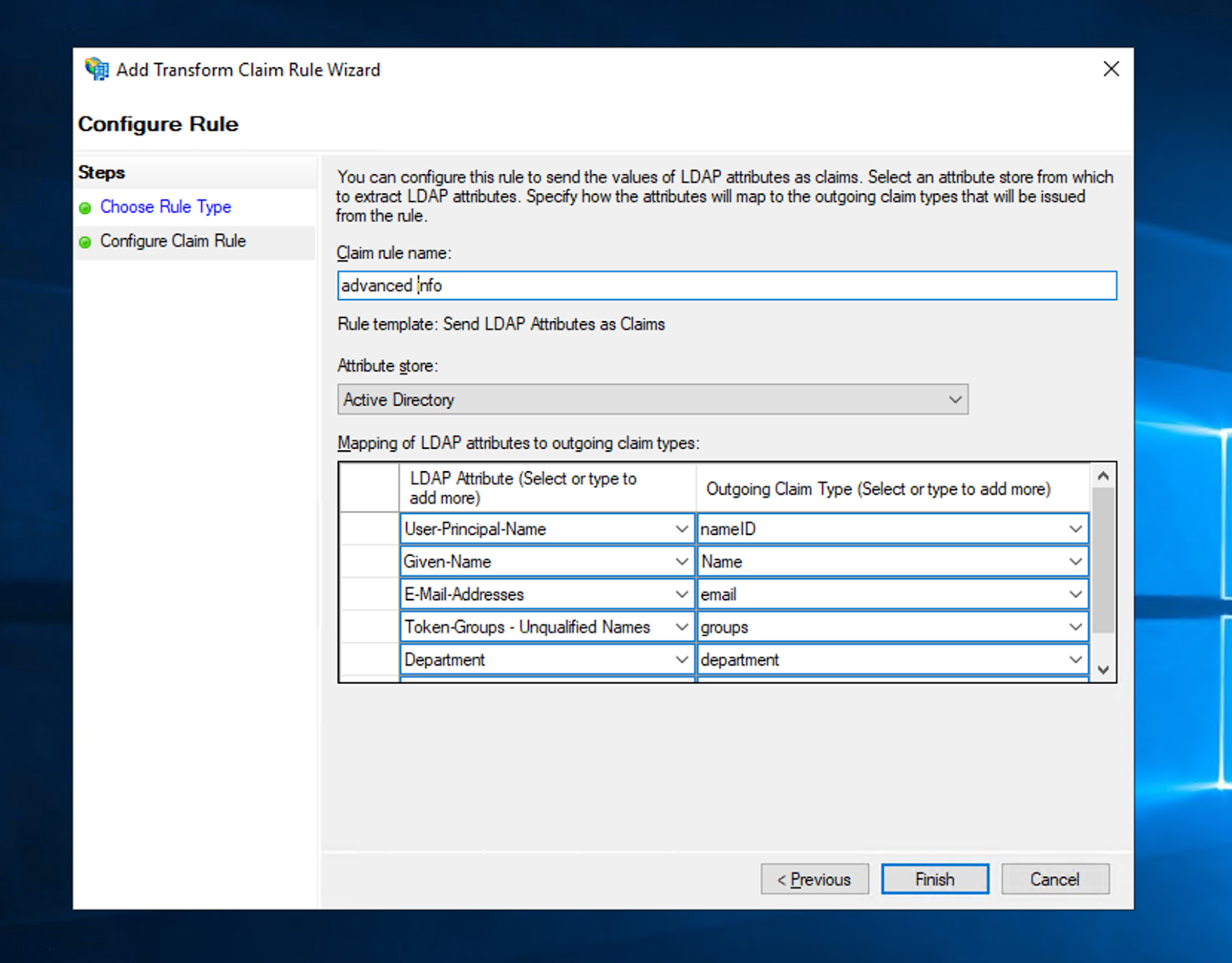This screenshot has width=1232, height=963.
Task: Click the LDAP Attribute column header
Action: tap(547, 488)
